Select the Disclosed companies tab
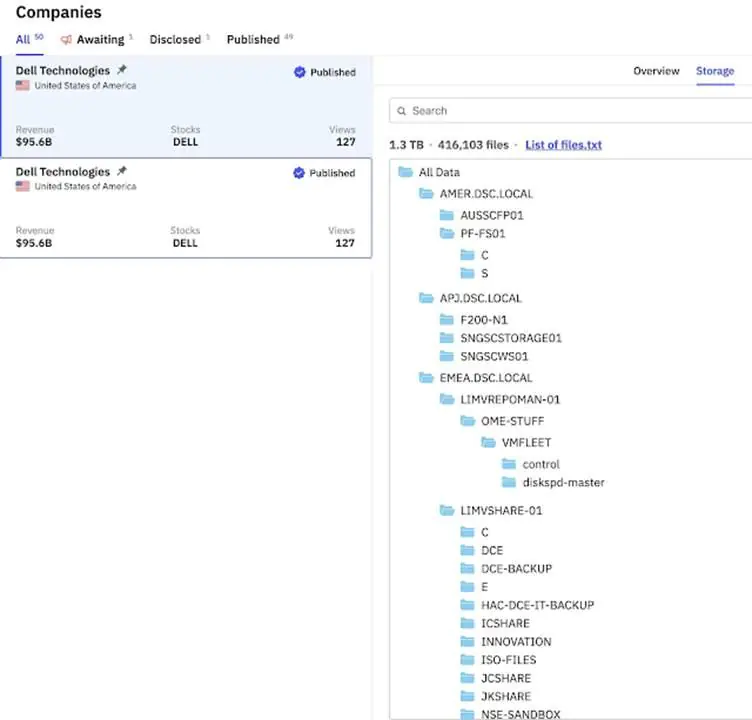The height and width of the screenshot is (720, 752). click(x=175, y=40)
